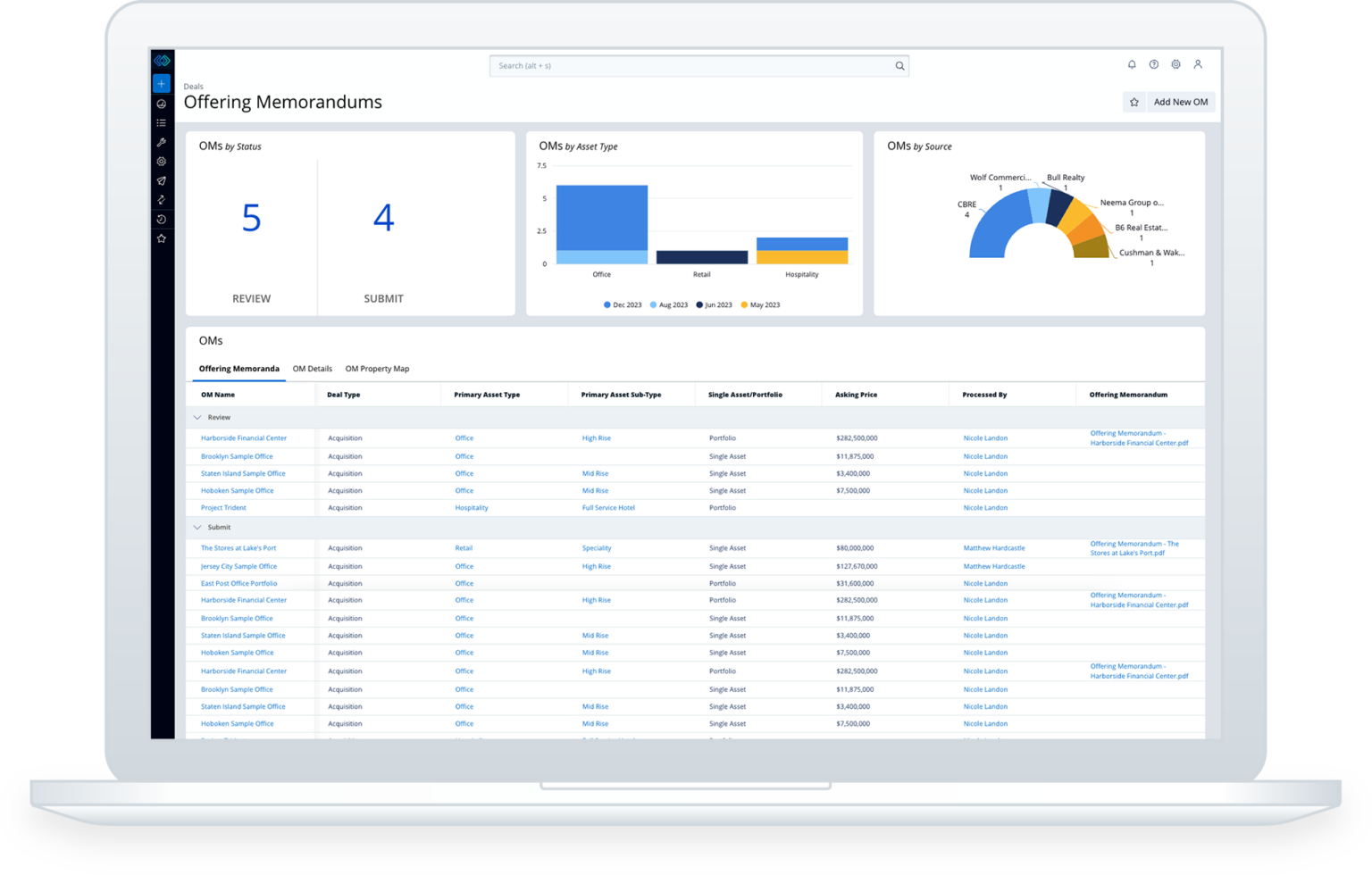
Task: Click the Add New OM button
Action: point(1180,103)
